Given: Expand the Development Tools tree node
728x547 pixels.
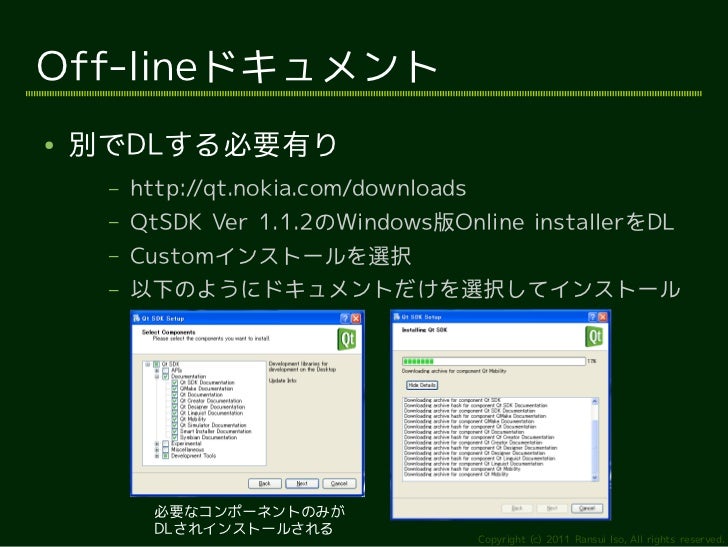Looking at the screenshot, I should pos(156,456).
